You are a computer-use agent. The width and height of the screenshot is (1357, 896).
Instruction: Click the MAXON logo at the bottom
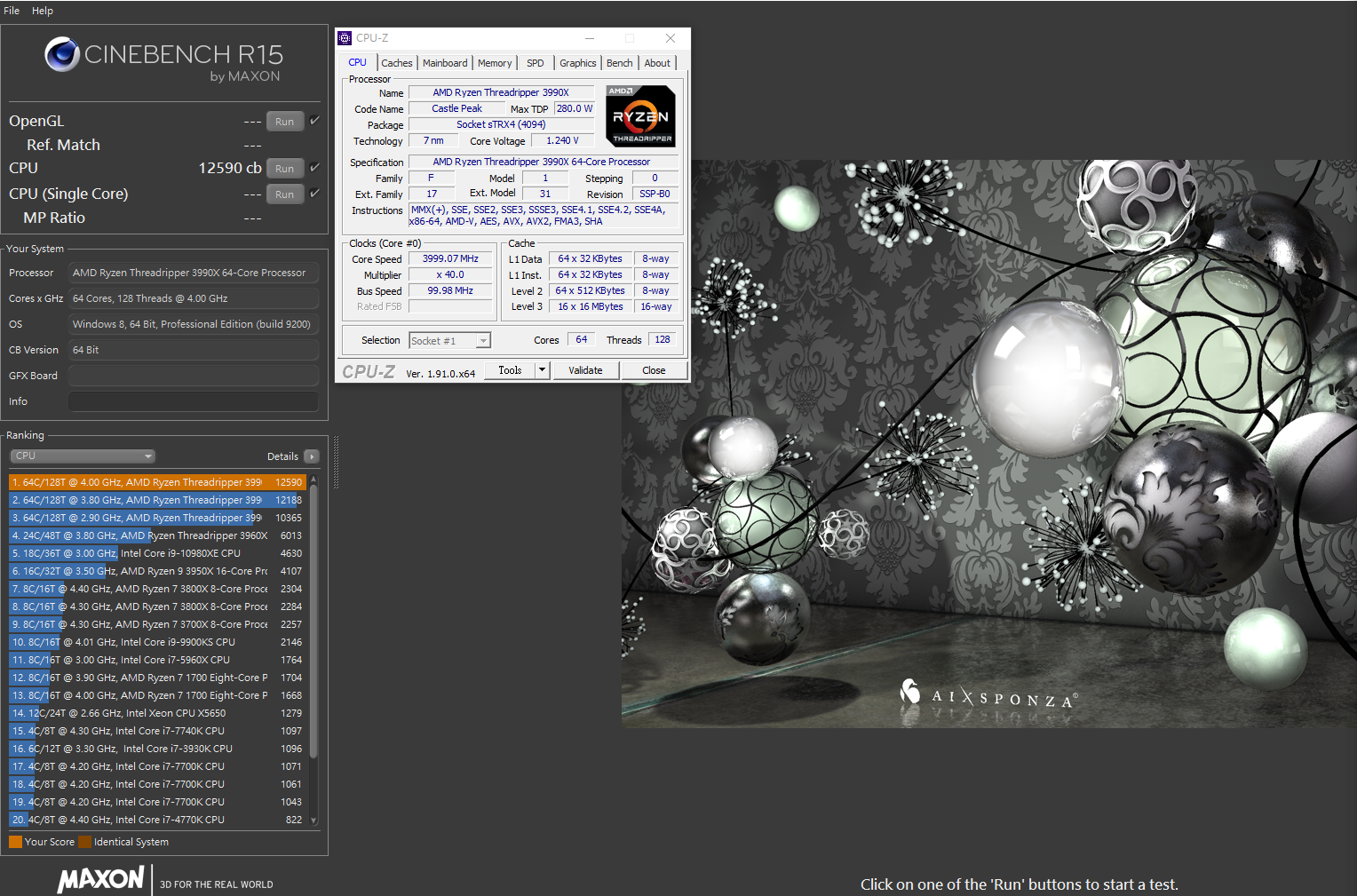[x=100, y=879]
